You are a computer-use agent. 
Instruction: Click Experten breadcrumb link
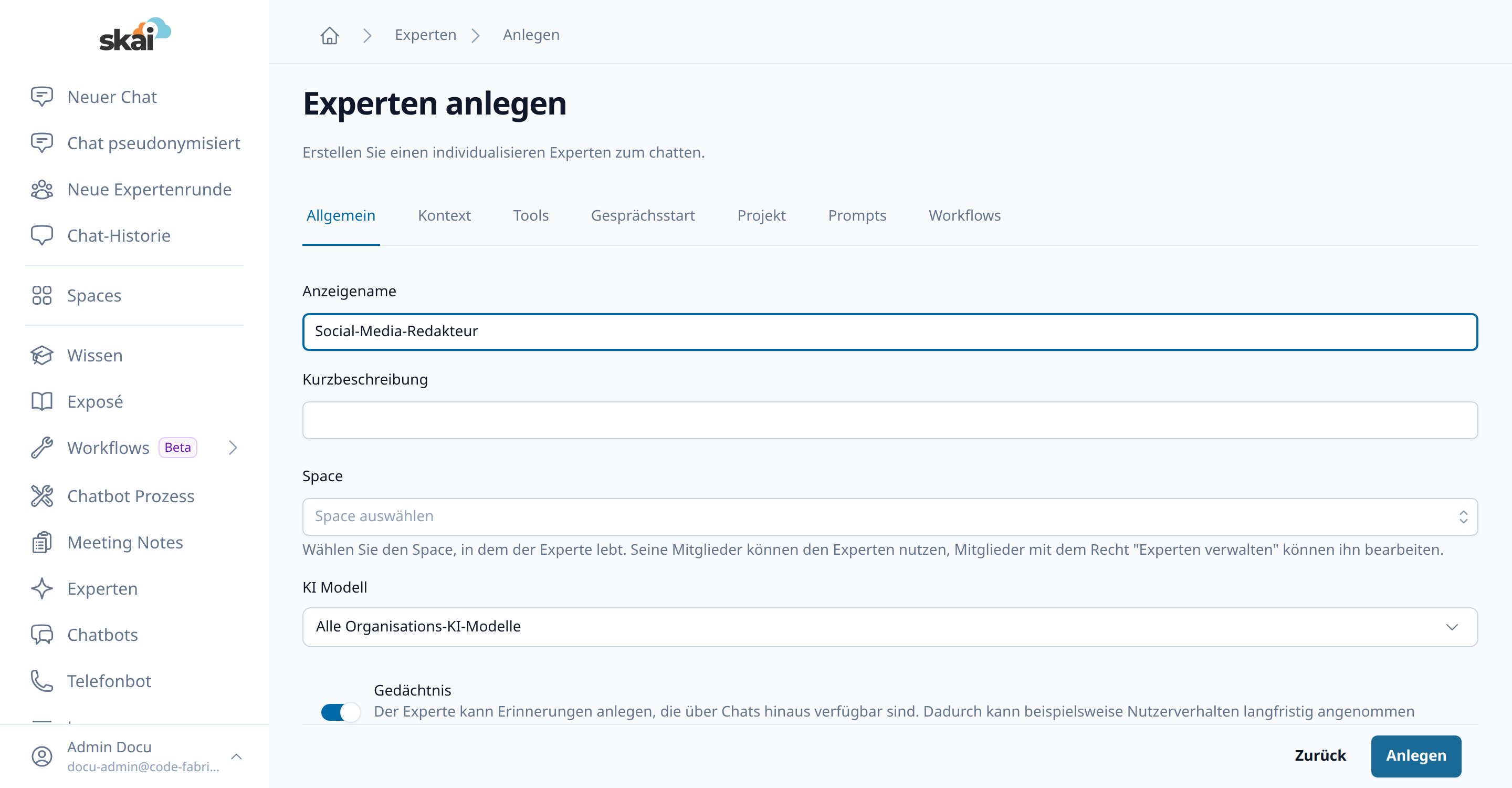click(x=426, y=35)
